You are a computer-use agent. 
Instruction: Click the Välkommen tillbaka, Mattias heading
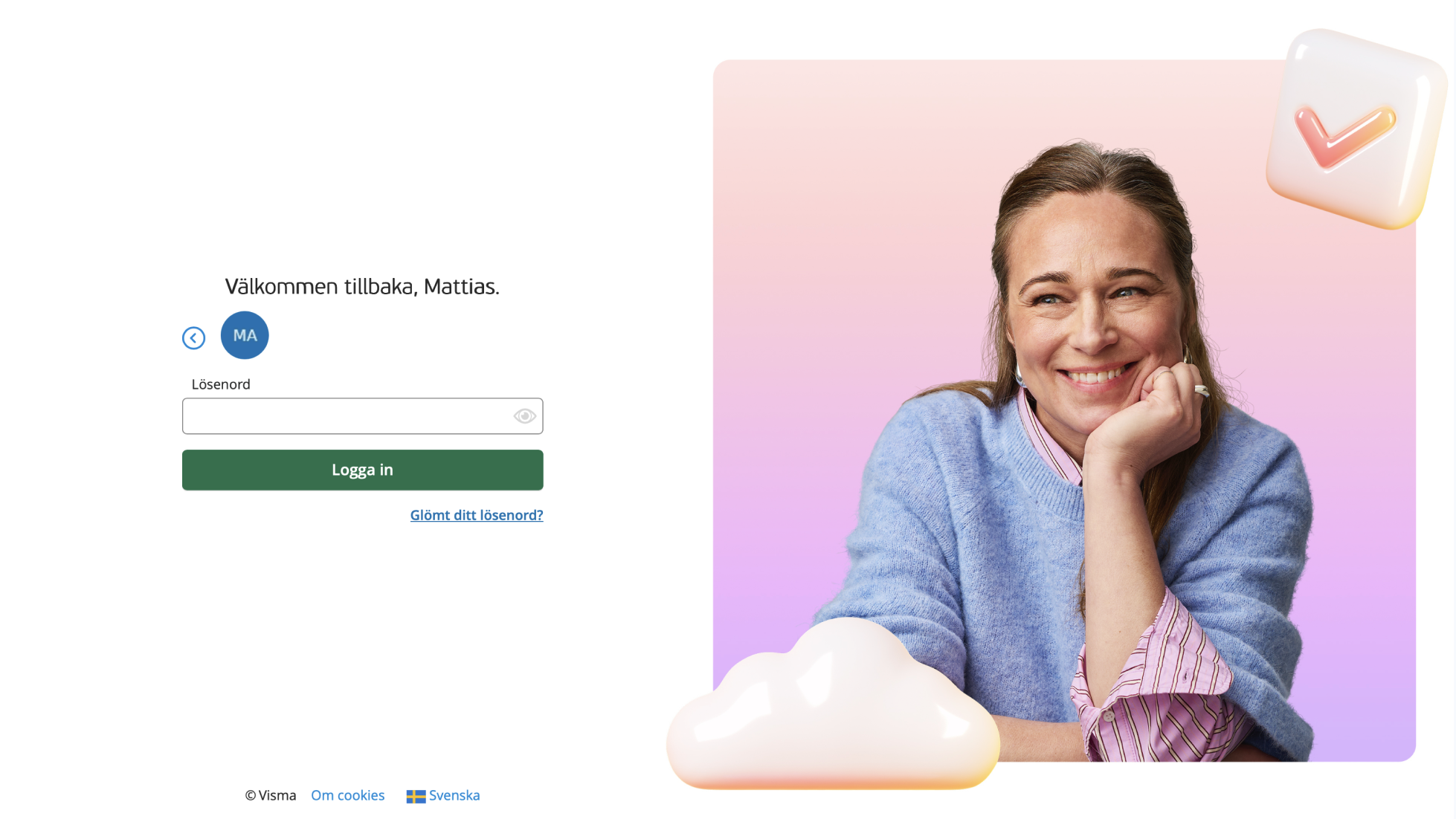[362, 286]
